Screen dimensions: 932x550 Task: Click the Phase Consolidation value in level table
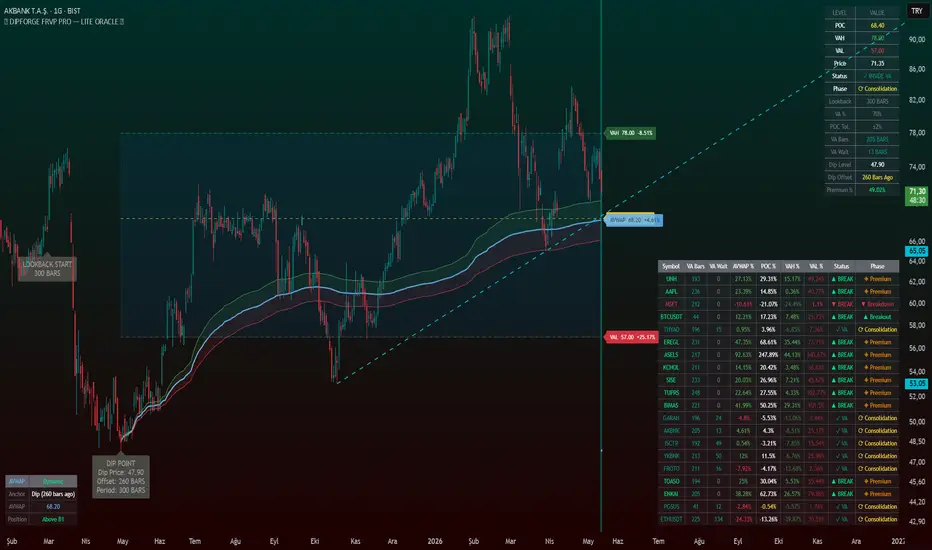pos(877,89)
